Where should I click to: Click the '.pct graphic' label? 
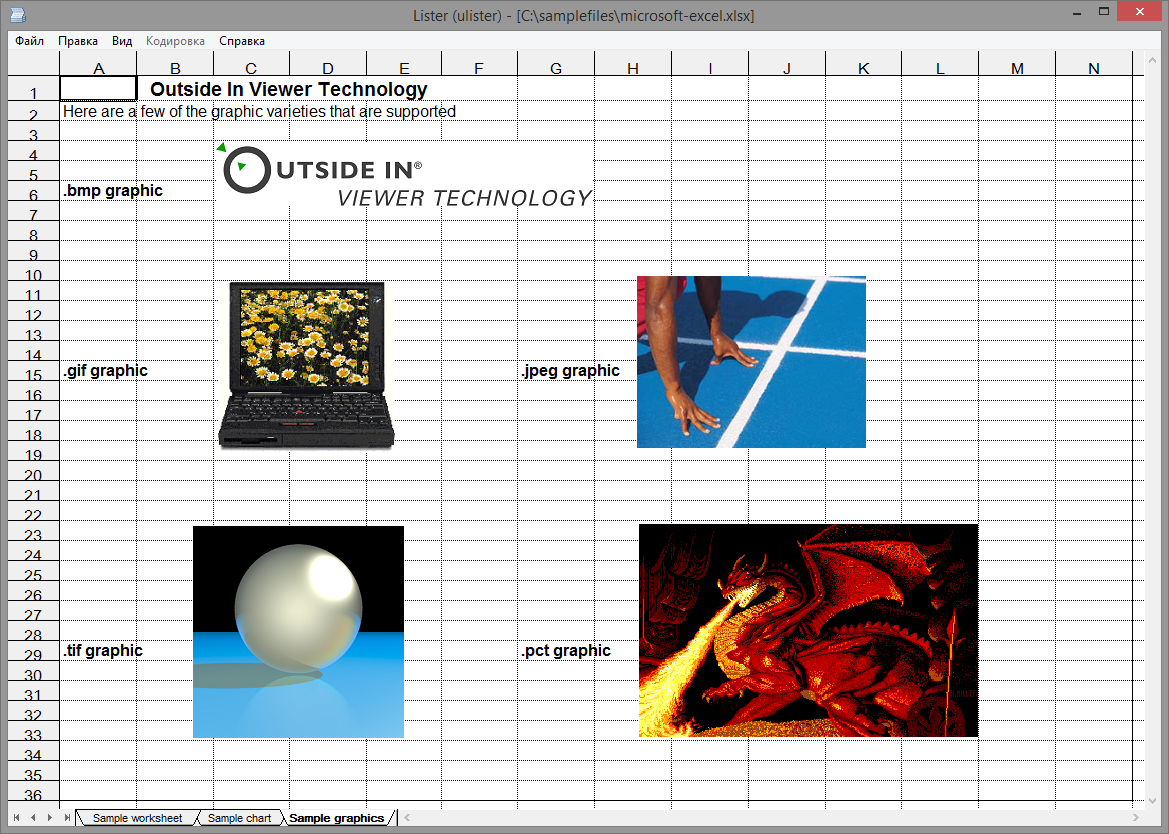(566, 651)
